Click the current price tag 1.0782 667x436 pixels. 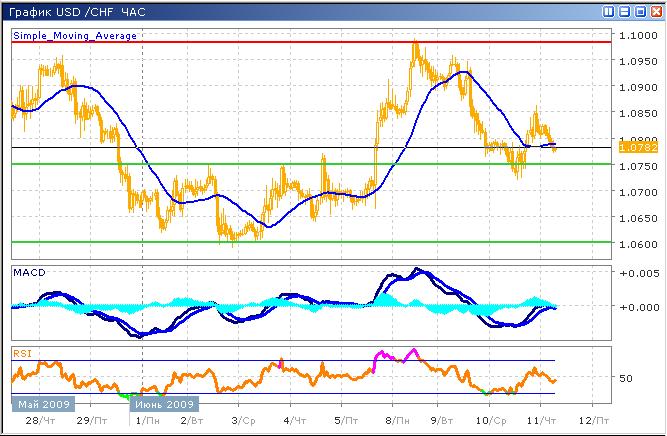(x=636, y=147)
